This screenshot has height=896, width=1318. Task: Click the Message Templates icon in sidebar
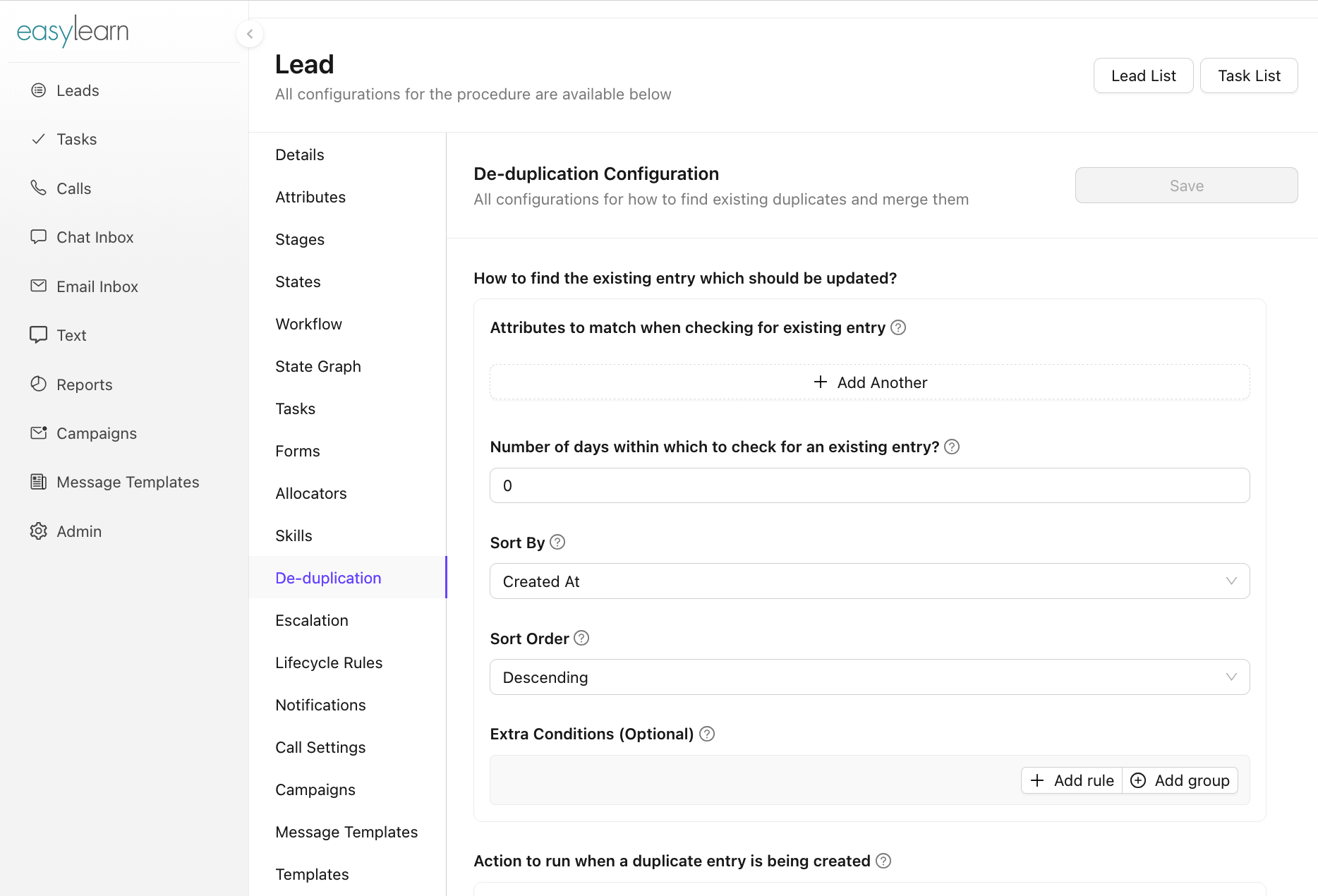point(39,482)
